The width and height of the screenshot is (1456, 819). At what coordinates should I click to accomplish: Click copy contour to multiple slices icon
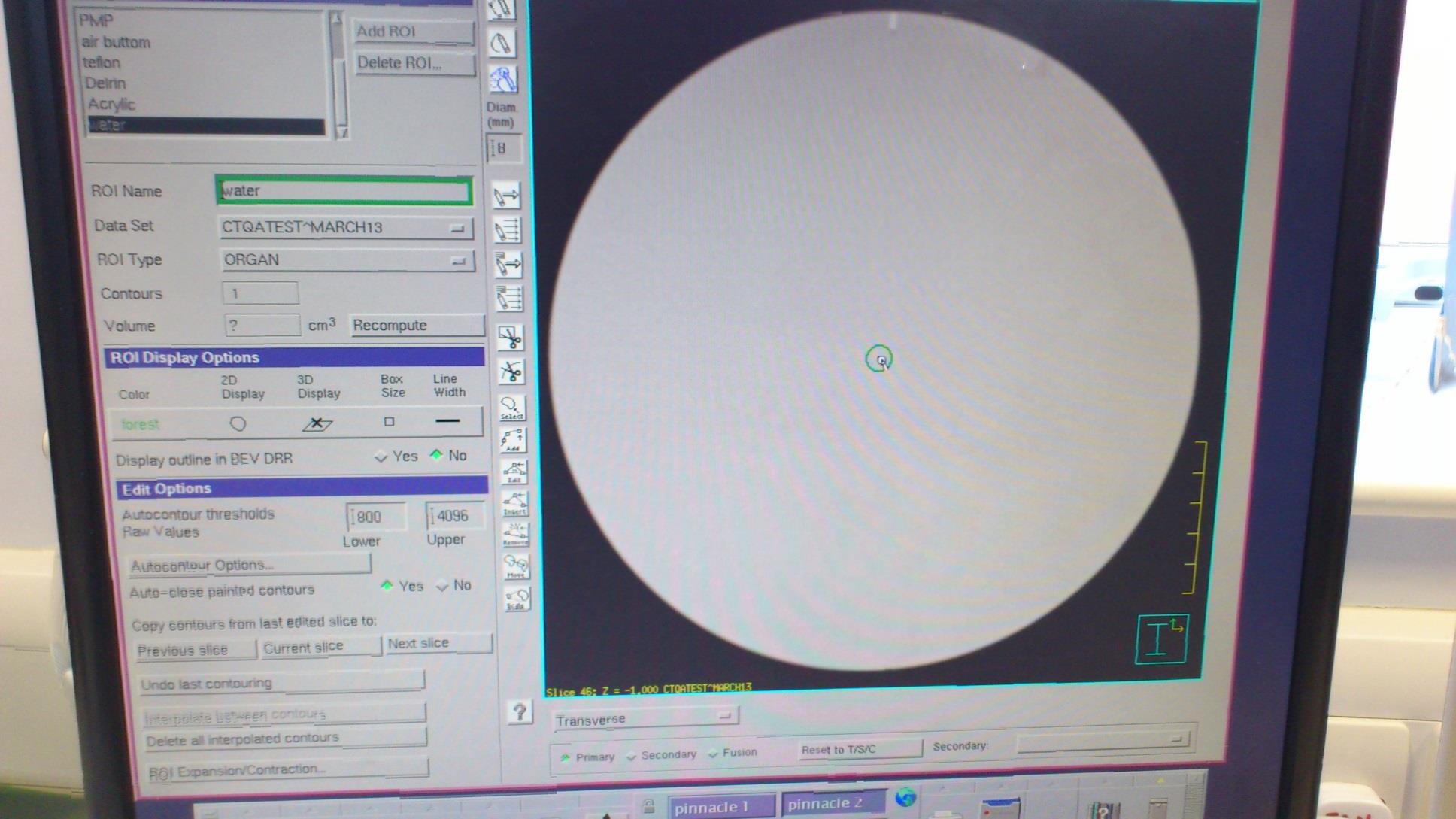point(508,229)
